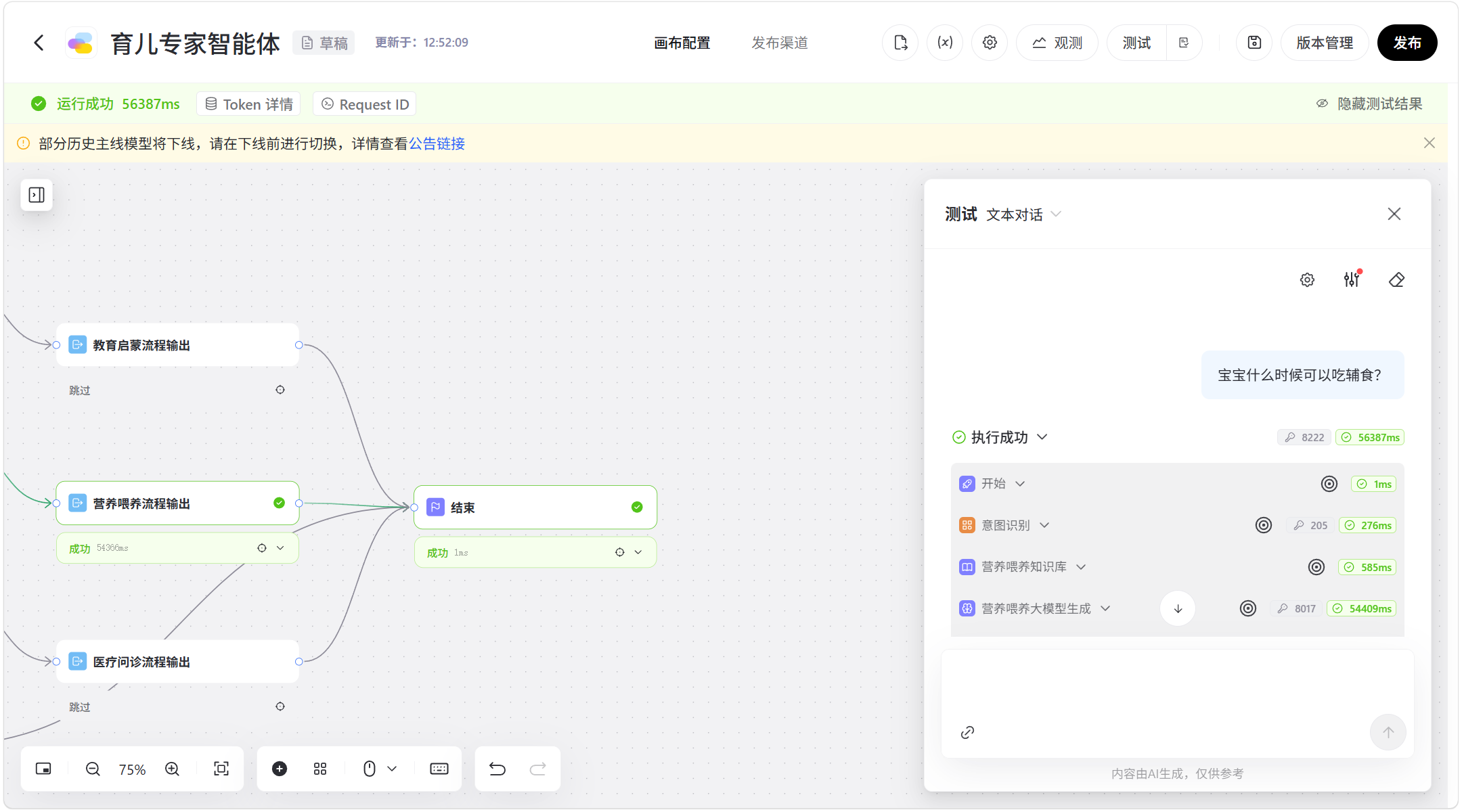Open the export file icon in header

(900, 43)
